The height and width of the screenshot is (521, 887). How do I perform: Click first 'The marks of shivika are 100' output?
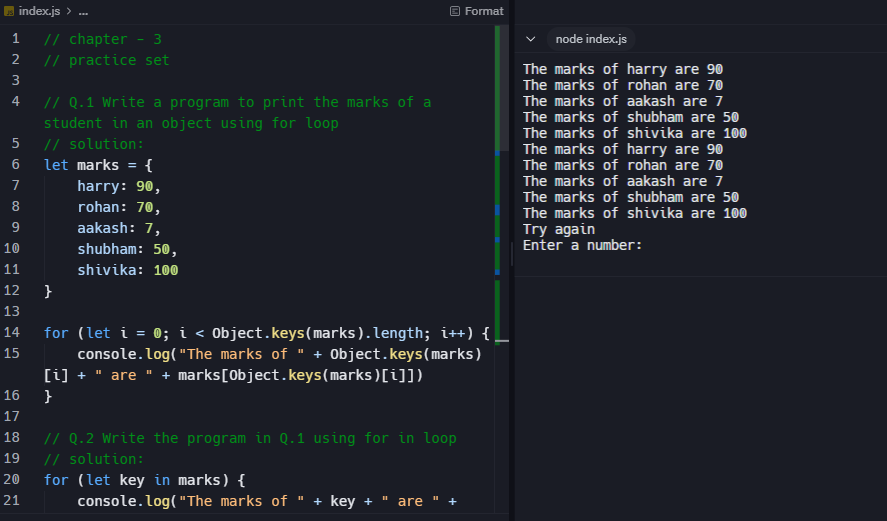click(635, 133)
